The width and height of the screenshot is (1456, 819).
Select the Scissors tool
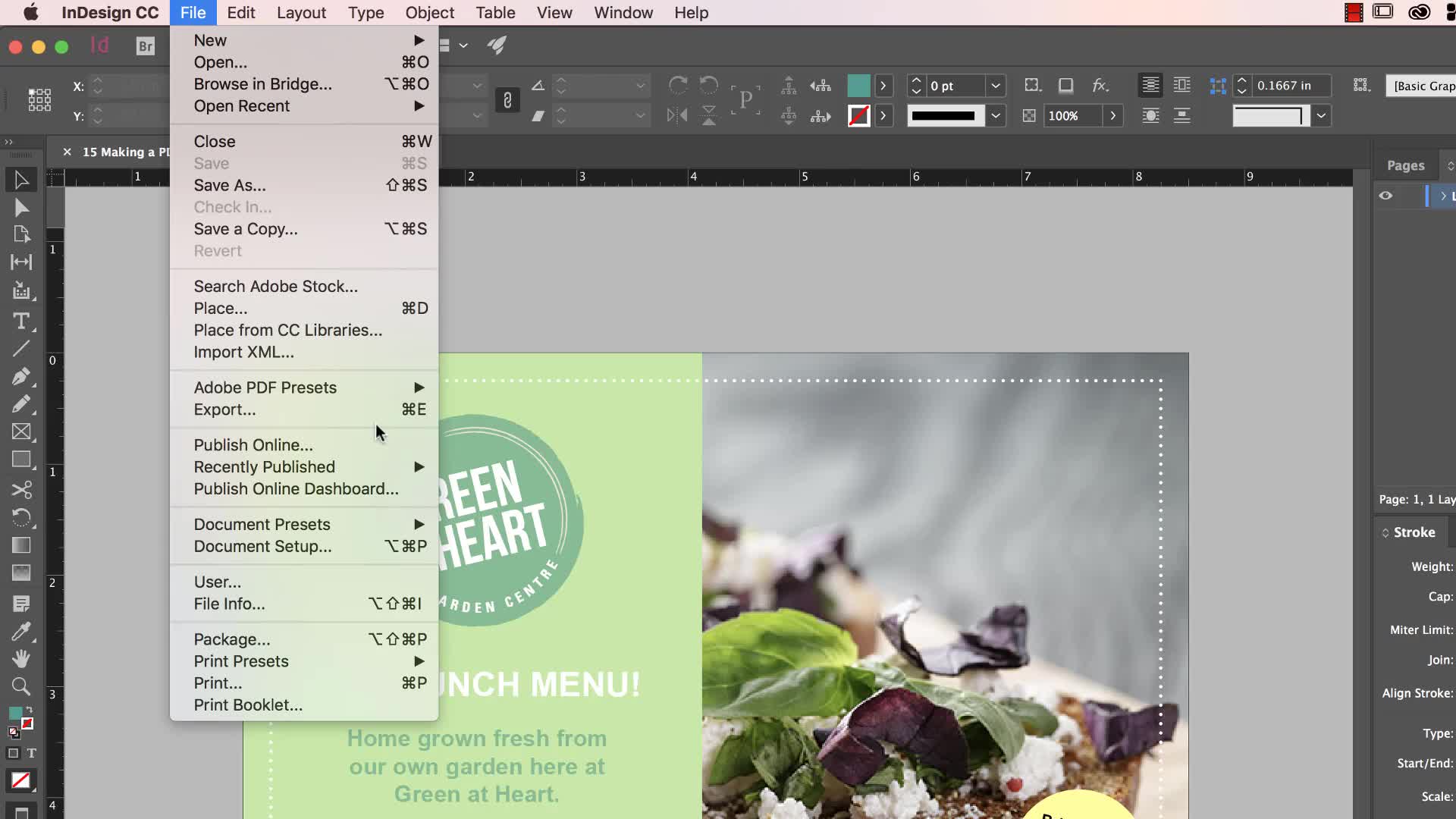tap(21, 490)
